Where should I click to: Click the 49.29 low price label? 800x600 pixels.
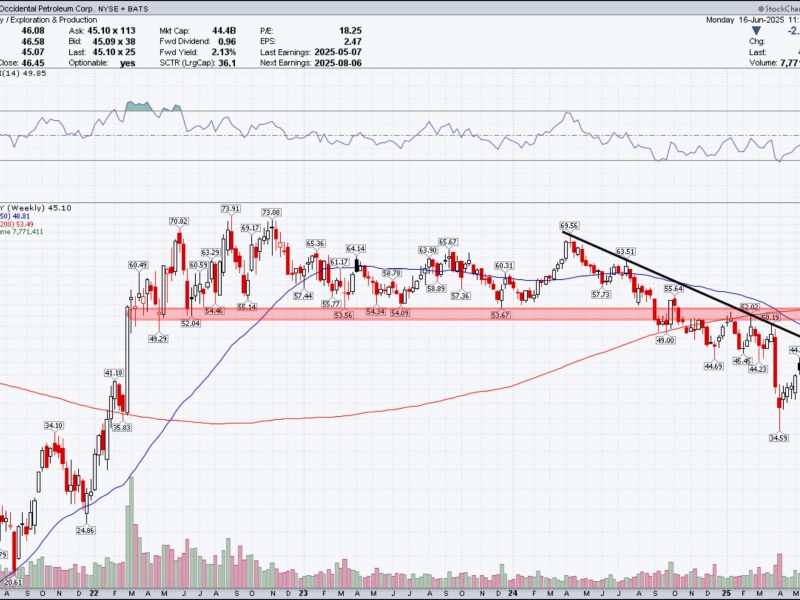tap(158, 338)
